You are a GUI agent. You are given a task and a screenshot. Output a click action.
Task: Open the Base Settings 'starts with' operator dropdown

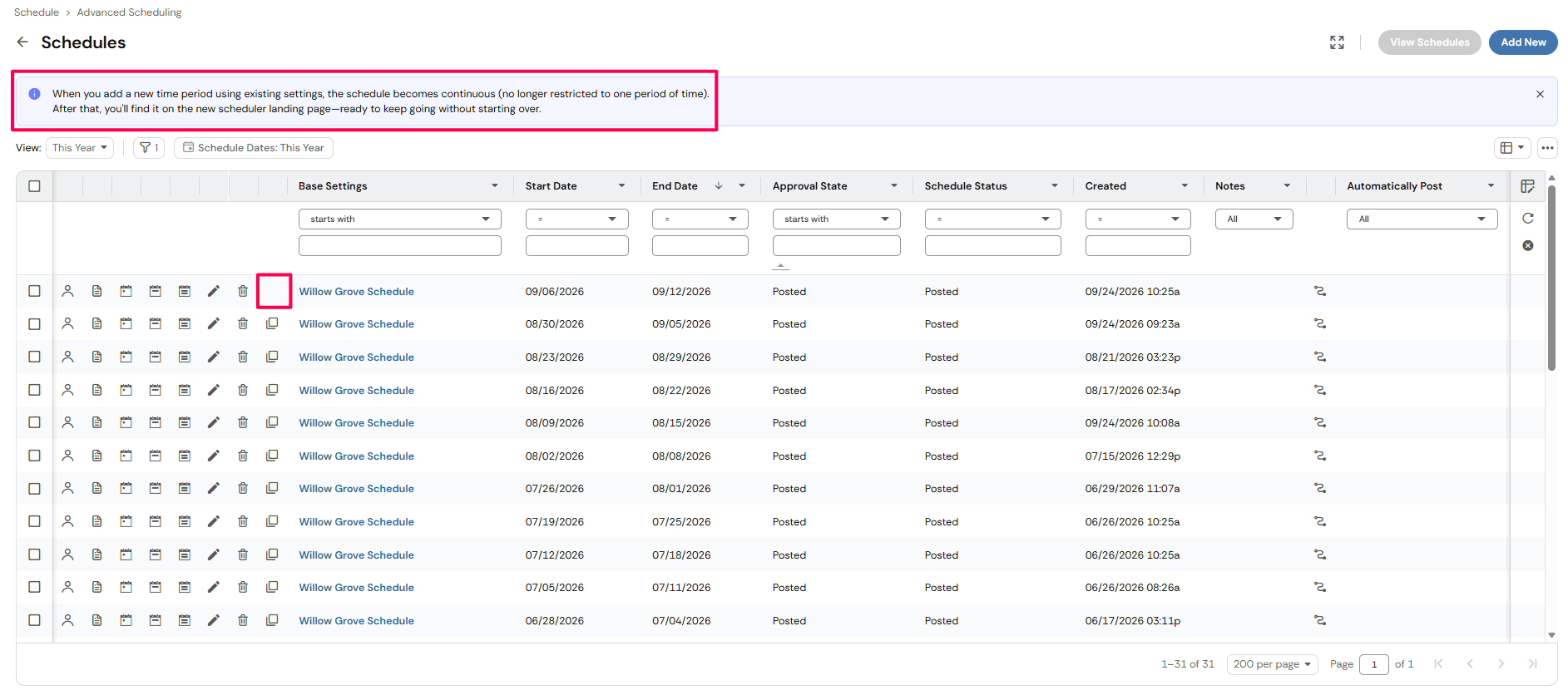coord(399,219)
